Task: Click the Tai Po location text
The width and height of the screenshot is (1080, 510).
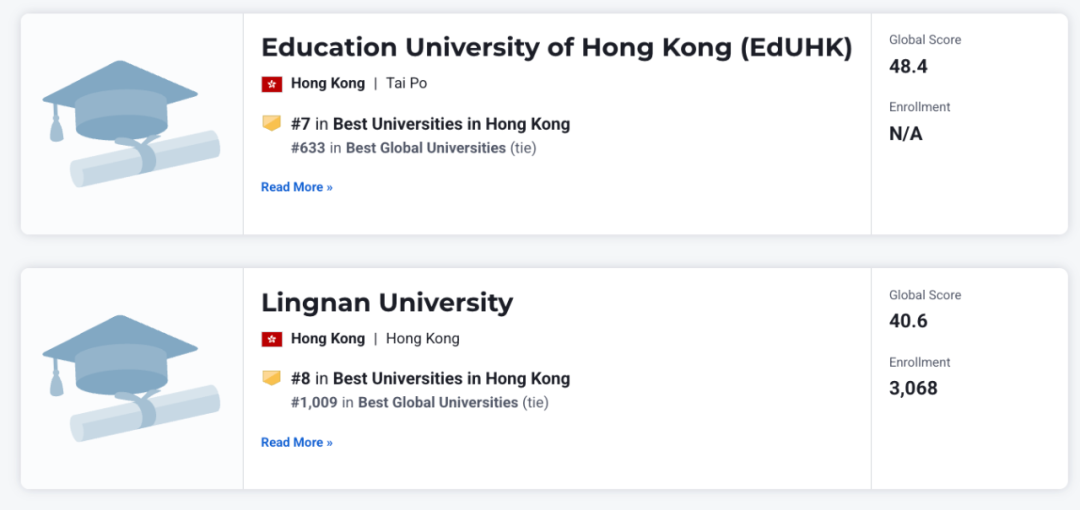Action: coord(406,84)
